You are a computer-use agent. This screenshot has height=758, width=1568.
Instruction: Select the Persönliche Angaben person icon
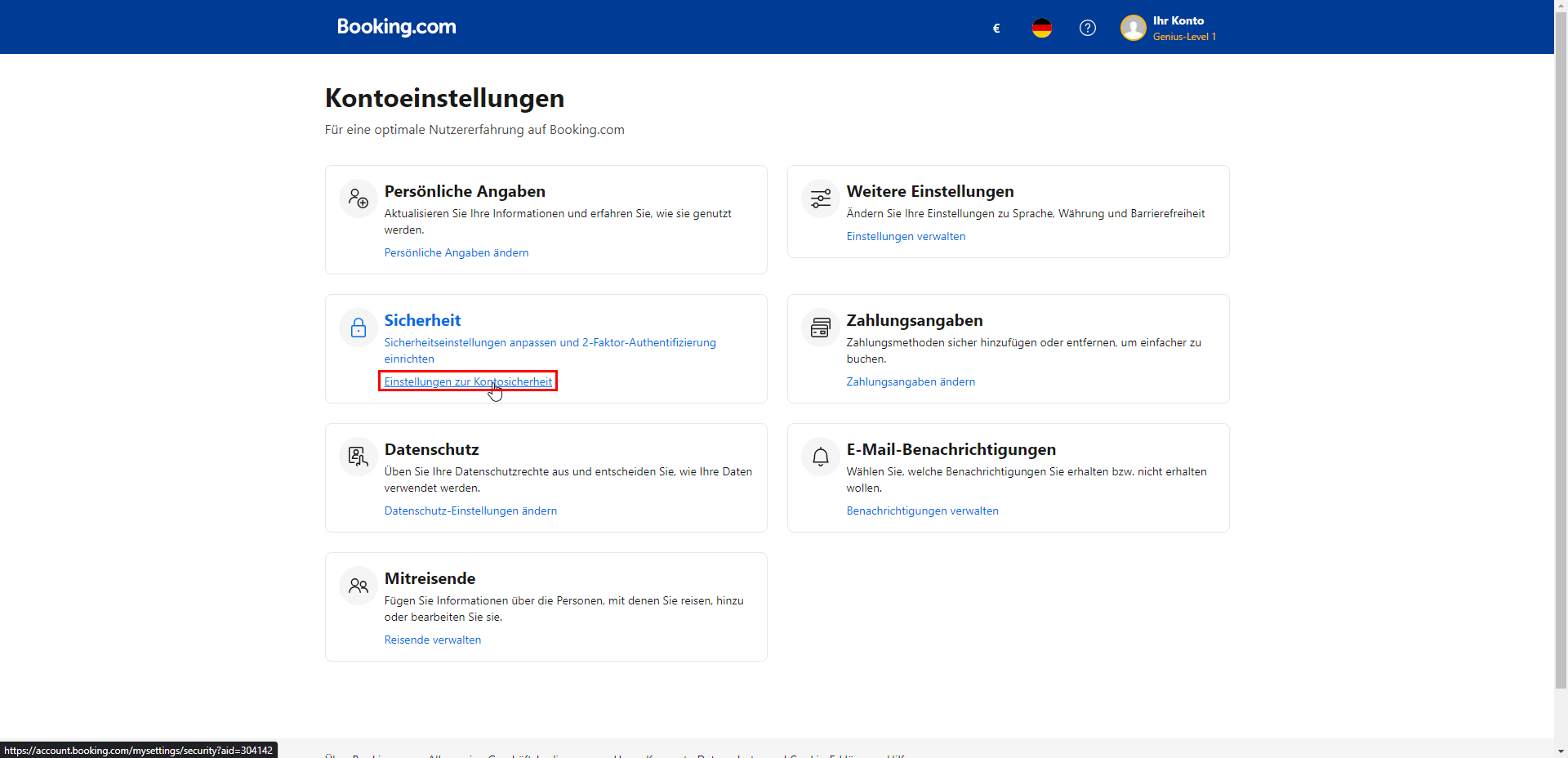coord(358,198)
